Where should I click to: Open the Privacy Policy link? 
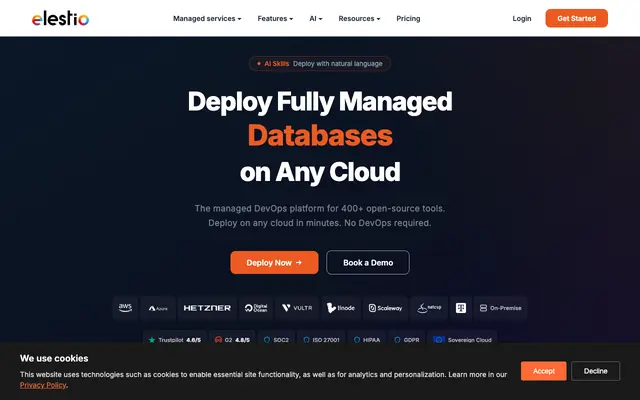pos(43,385)
